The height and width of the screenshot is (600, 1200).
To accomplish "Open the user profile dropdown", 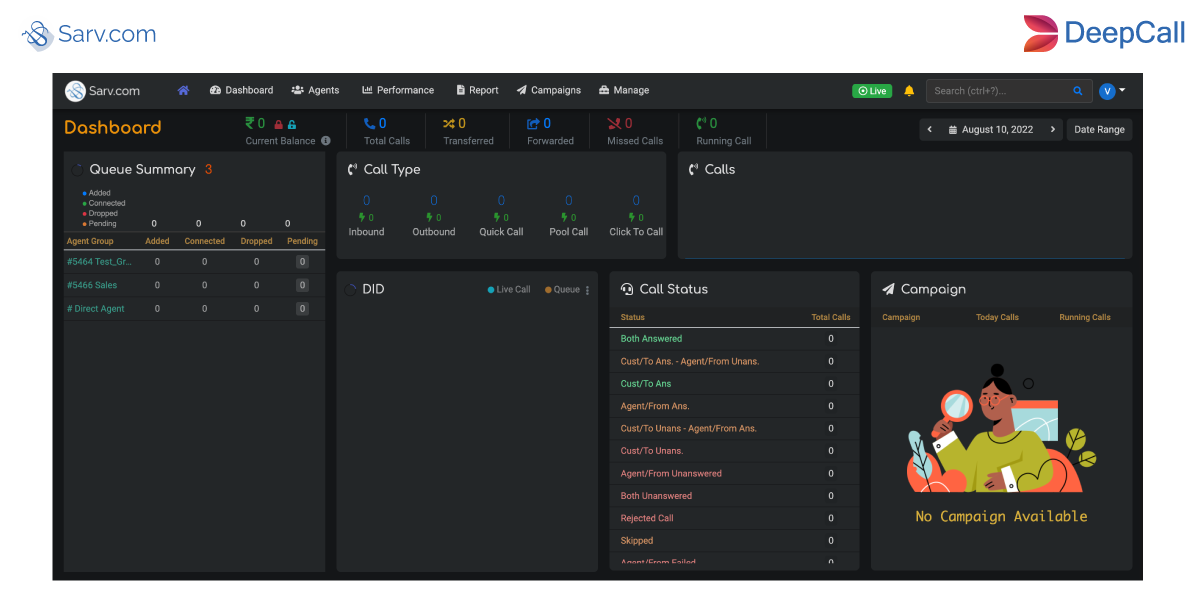I will 1110,90.
